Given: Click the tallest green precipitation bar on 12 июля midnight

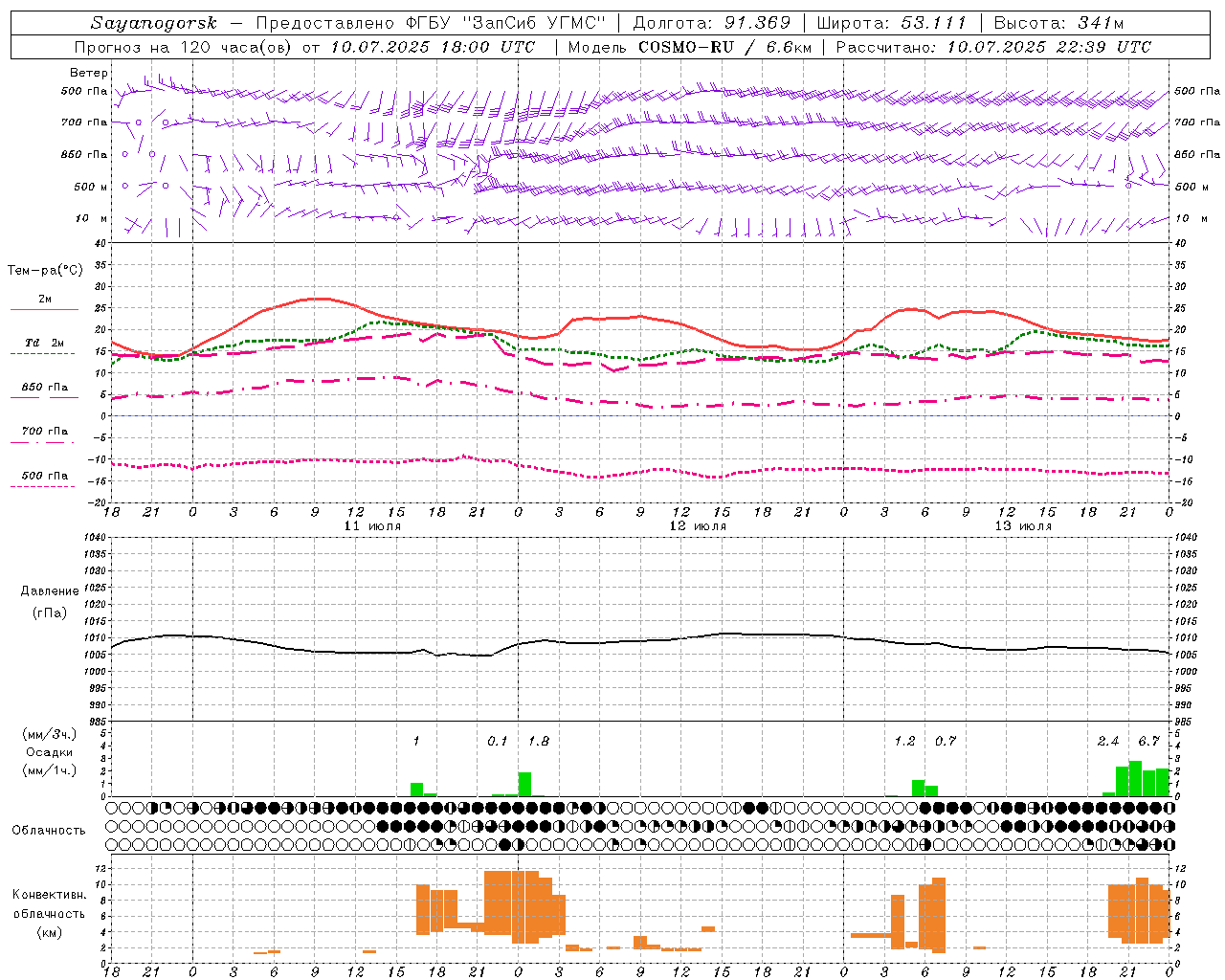Looking at the screenshot, I should pos(524,784).
